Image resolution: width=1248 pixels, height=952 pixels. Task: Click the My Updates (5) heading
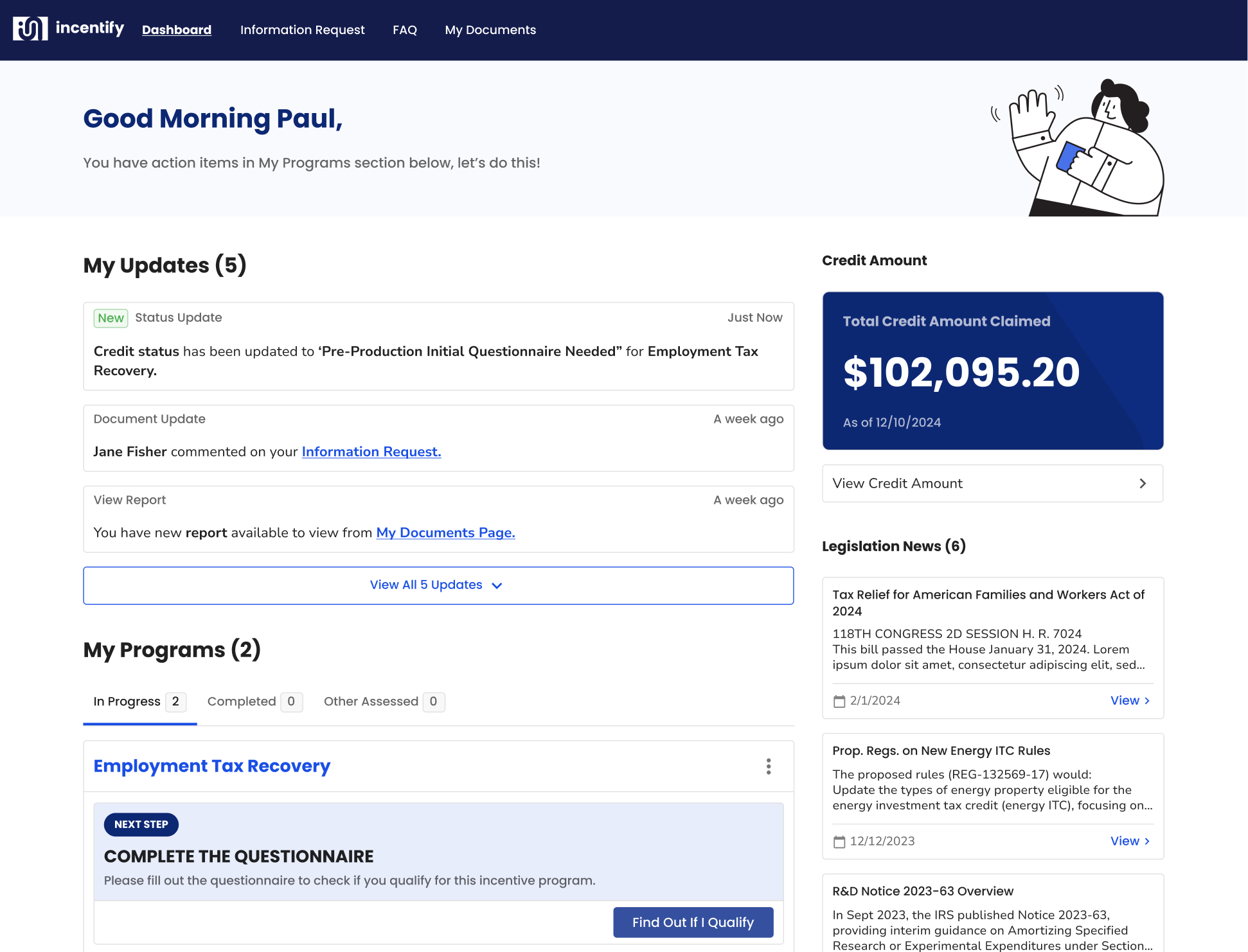coord(165,265)
